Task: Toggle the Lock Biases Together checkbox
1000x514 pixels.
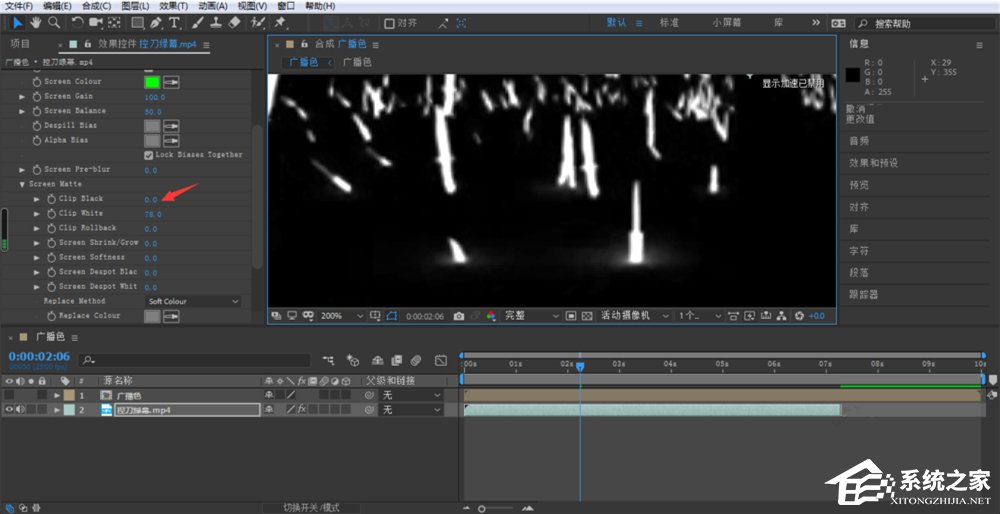Action: tap(149, 155)
